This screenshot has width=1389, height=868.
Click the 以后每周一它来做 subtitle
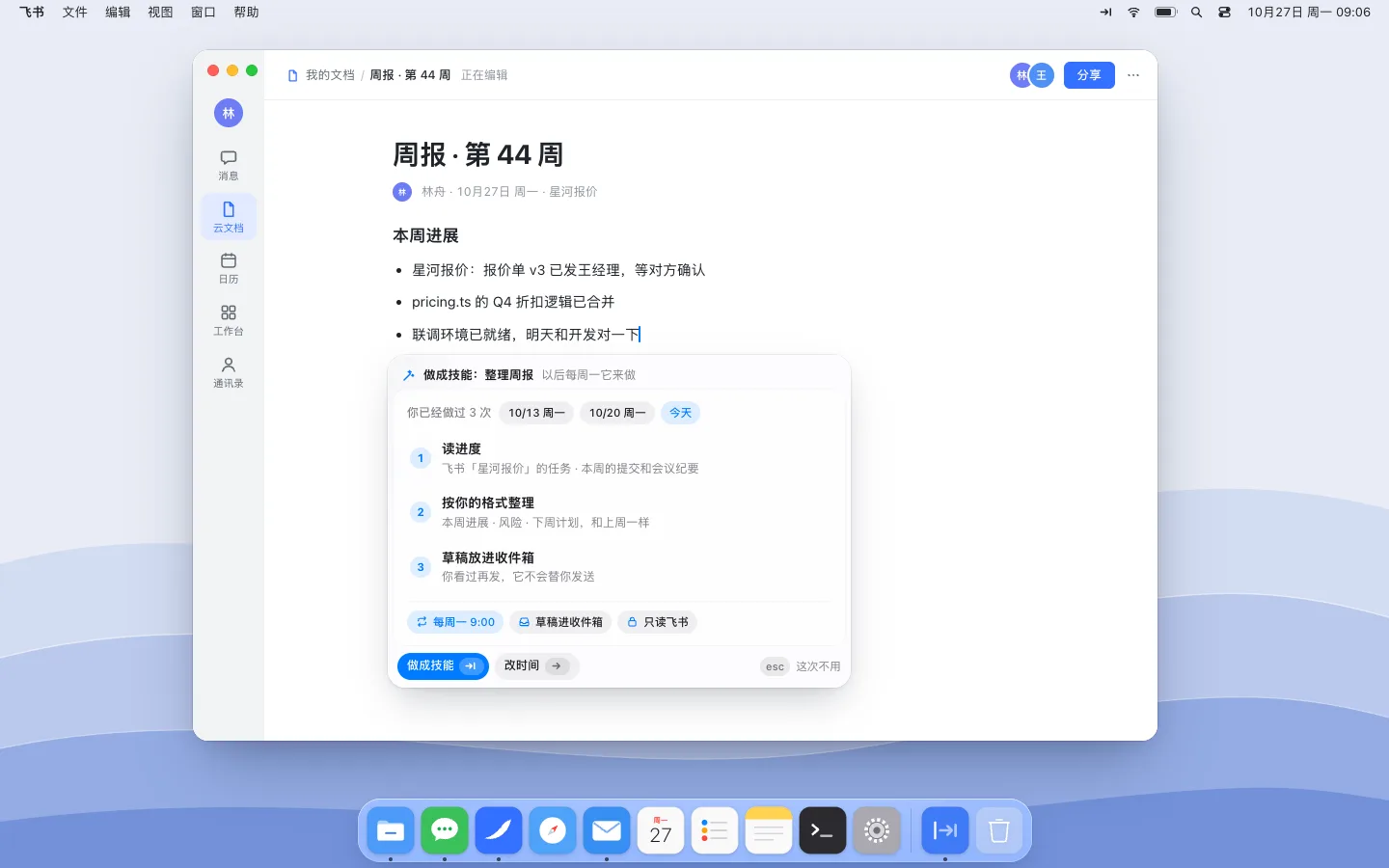pos(588,375)
